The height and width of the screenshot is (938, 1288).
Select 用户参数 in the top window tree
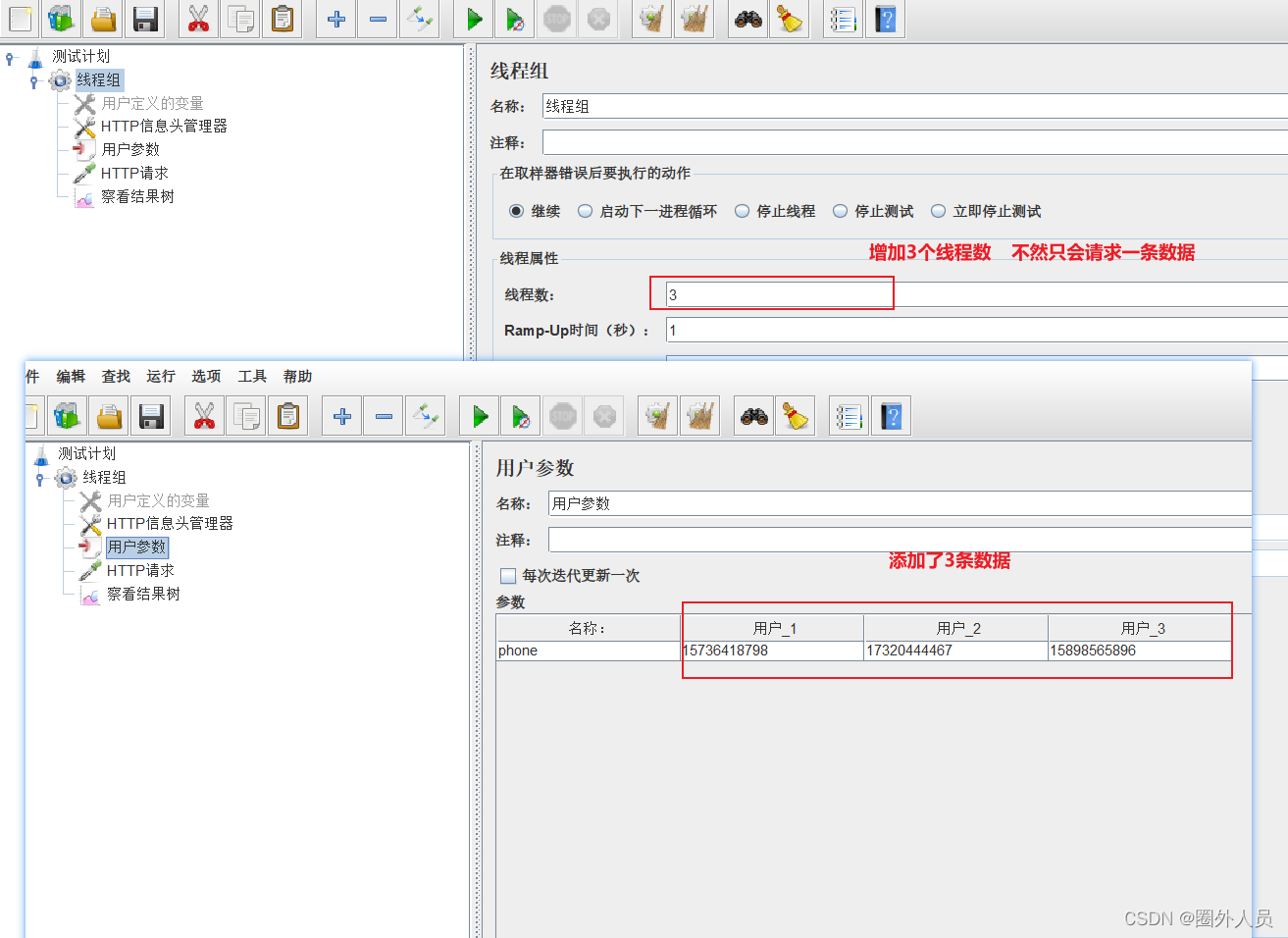point(130,149)
